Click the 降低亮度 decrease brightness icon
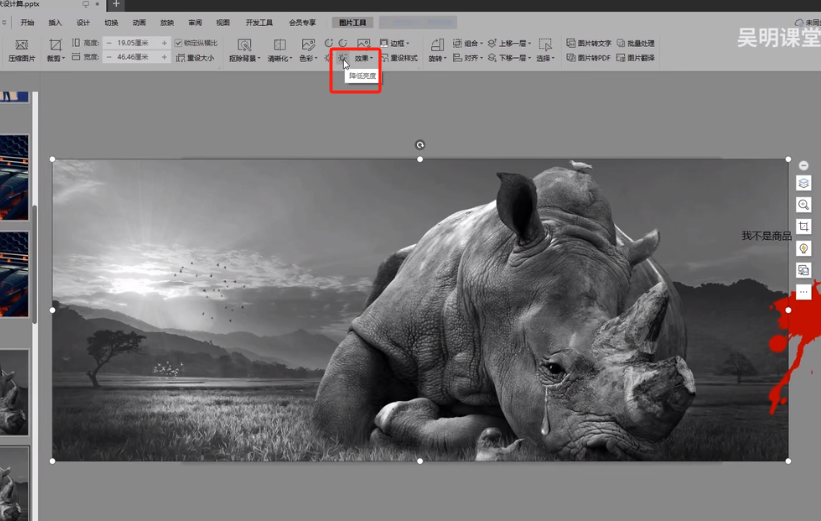The width and height of the screenshot is (821, 521). click(x=341, y=58)
